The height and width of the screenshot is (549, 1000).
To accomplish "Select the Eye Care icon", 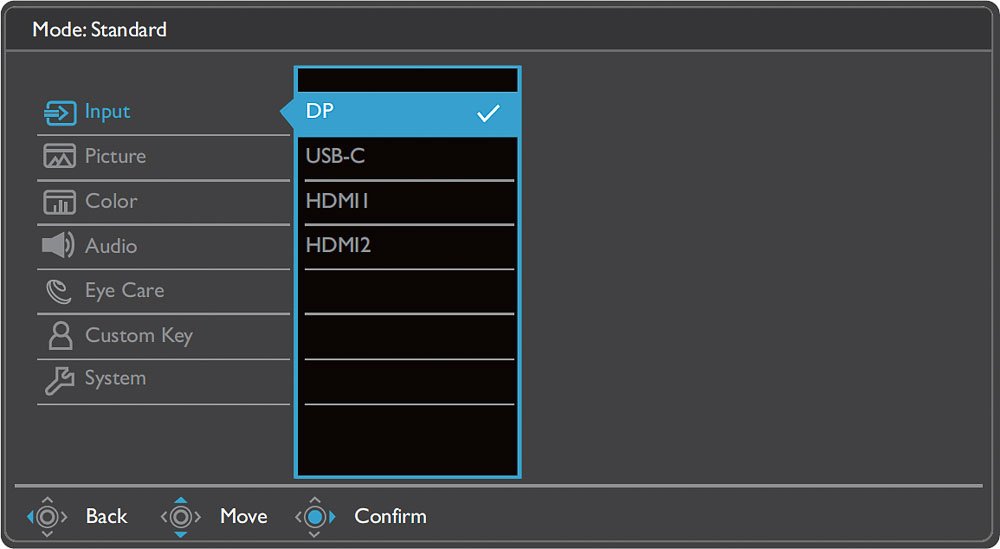I will coord(59,291).
